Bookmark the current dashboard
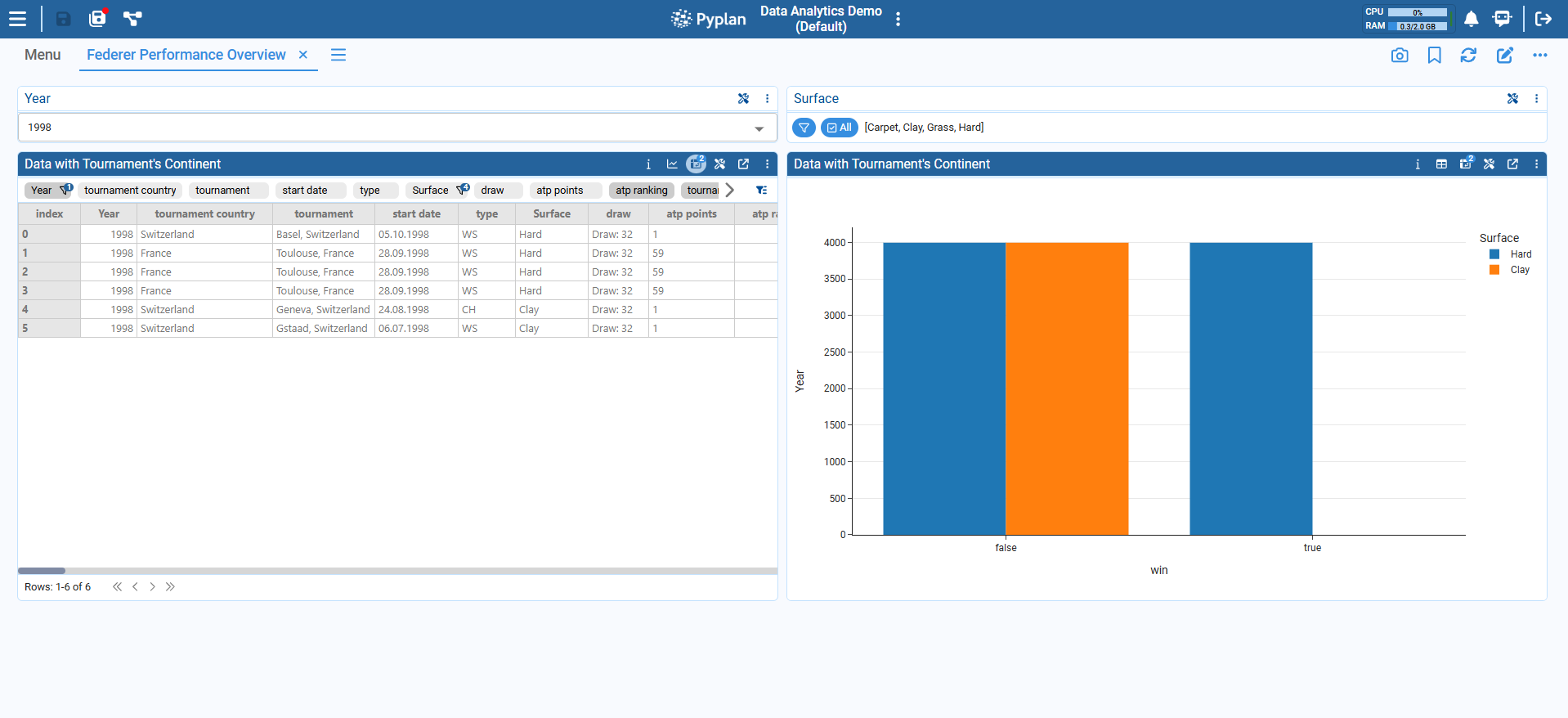 pos(1434,55)
